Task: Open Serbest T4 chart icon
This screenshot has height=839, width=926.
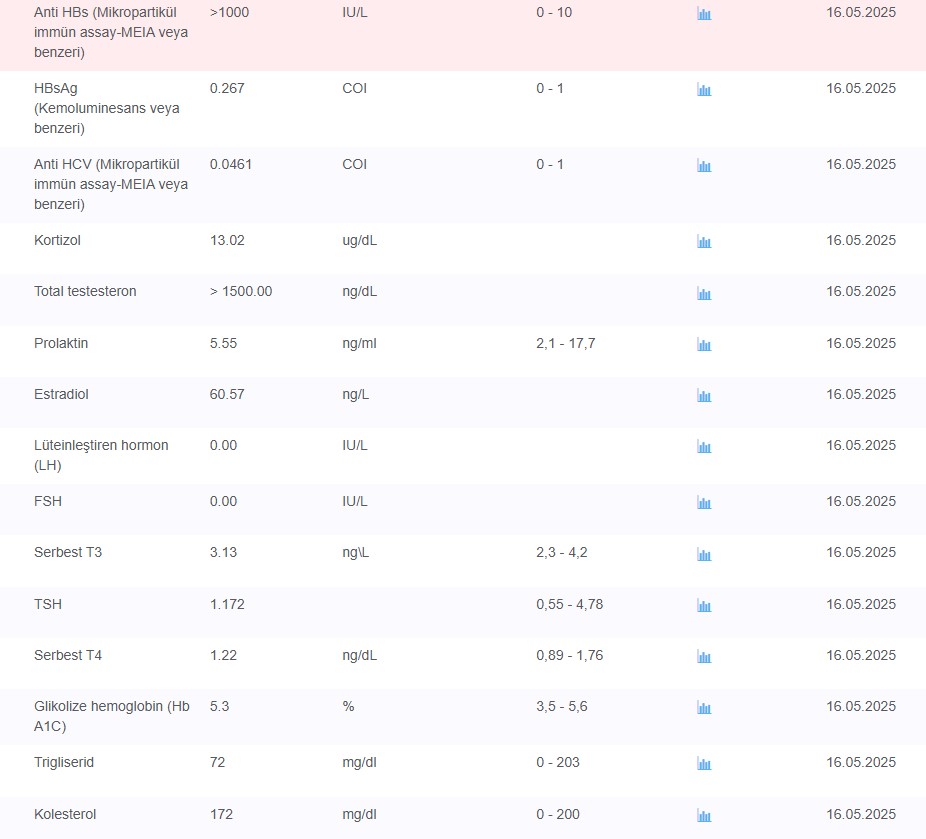Action: [x=704, y=657]
